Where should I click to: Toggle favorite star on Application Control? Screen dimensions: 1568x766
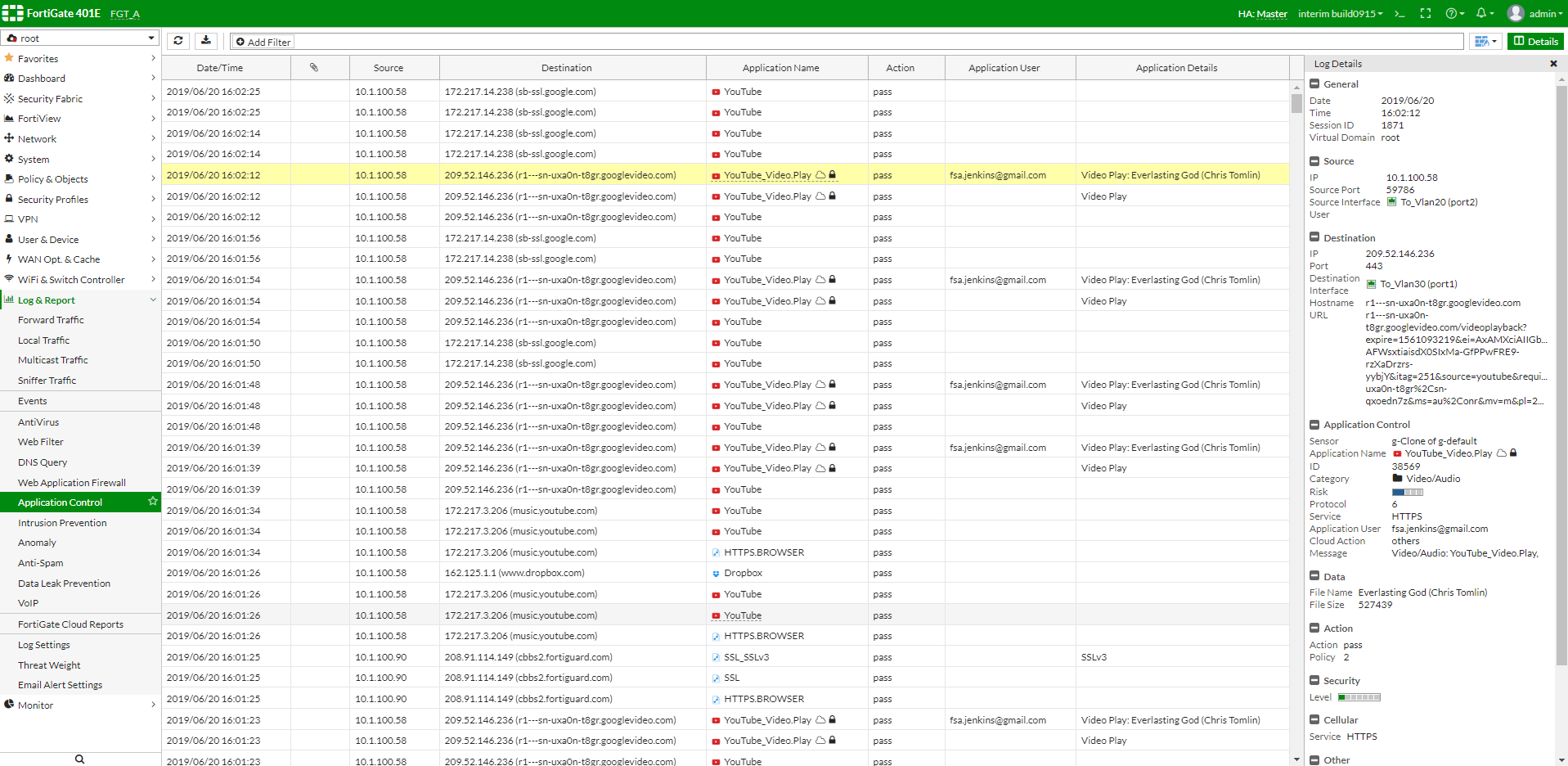[x=152, y=502]
